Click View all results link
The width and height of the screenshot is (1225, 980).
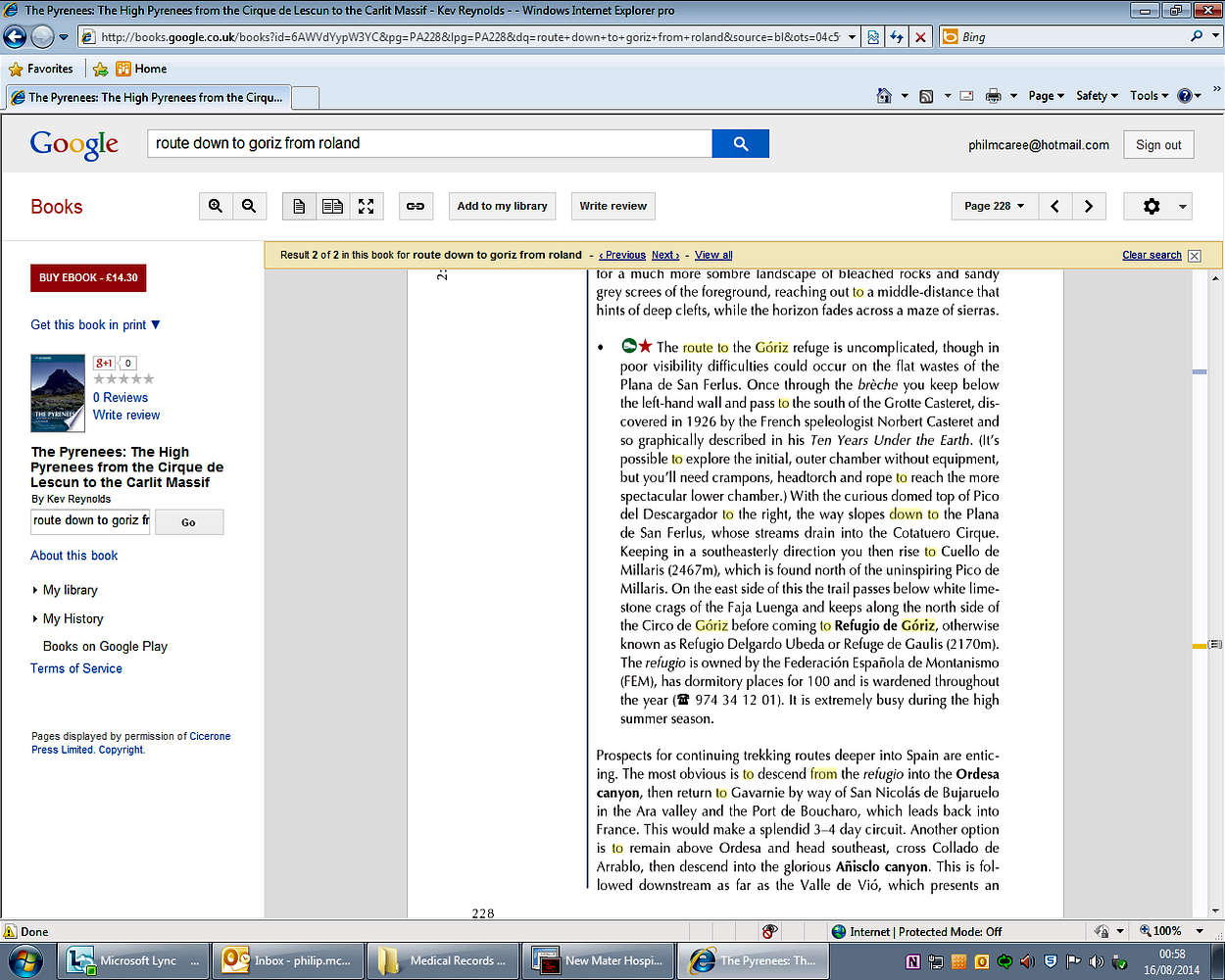[713, 255]
